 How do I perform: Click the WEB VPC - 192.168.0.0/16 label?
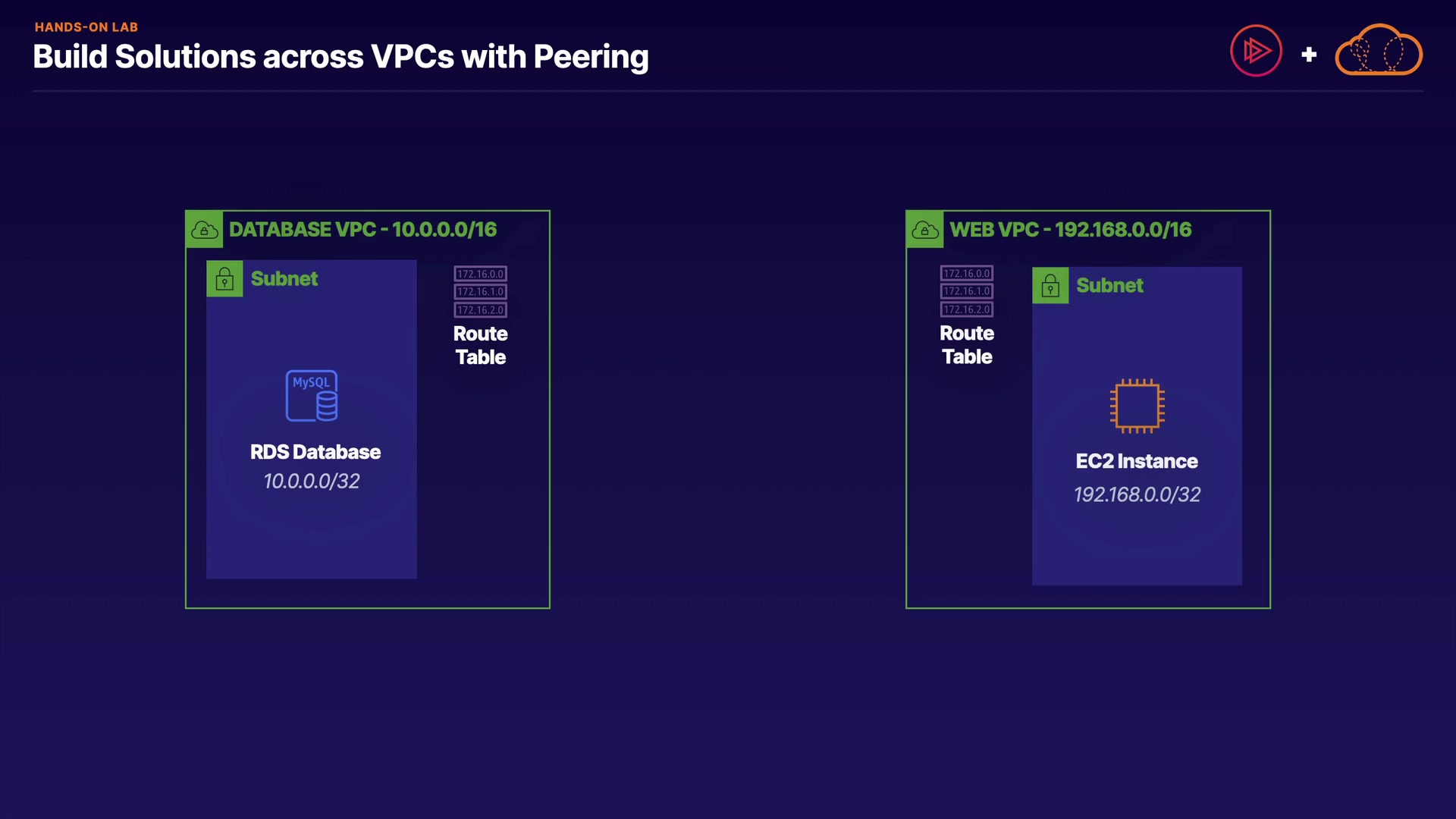click(x=1070, y=230)
